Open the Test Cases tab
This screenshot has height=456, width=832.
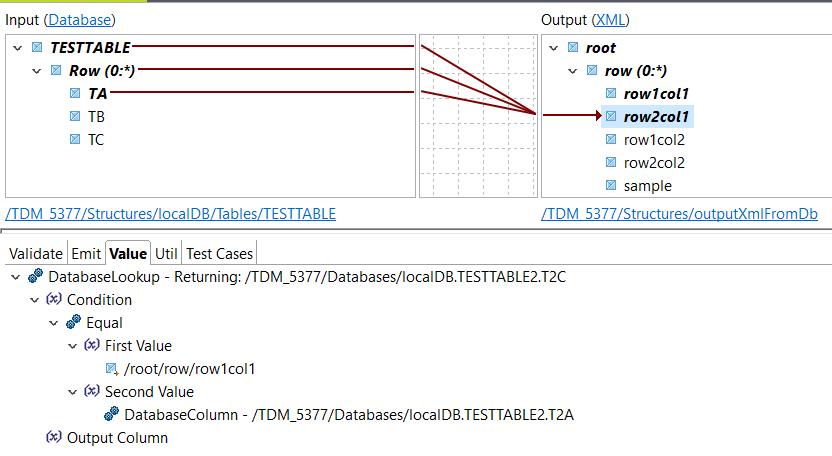point(220,254)
